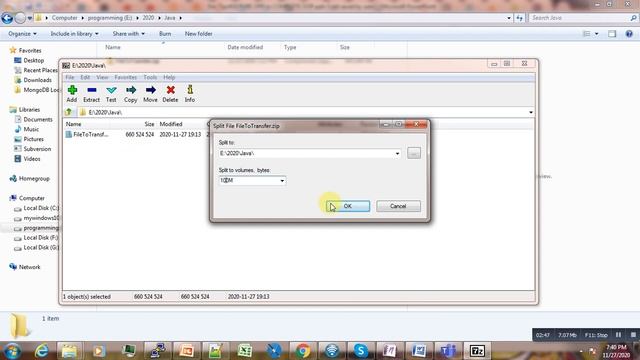Pause the screen recording
This screenshot has width=640, height=360.
(618, 335)
